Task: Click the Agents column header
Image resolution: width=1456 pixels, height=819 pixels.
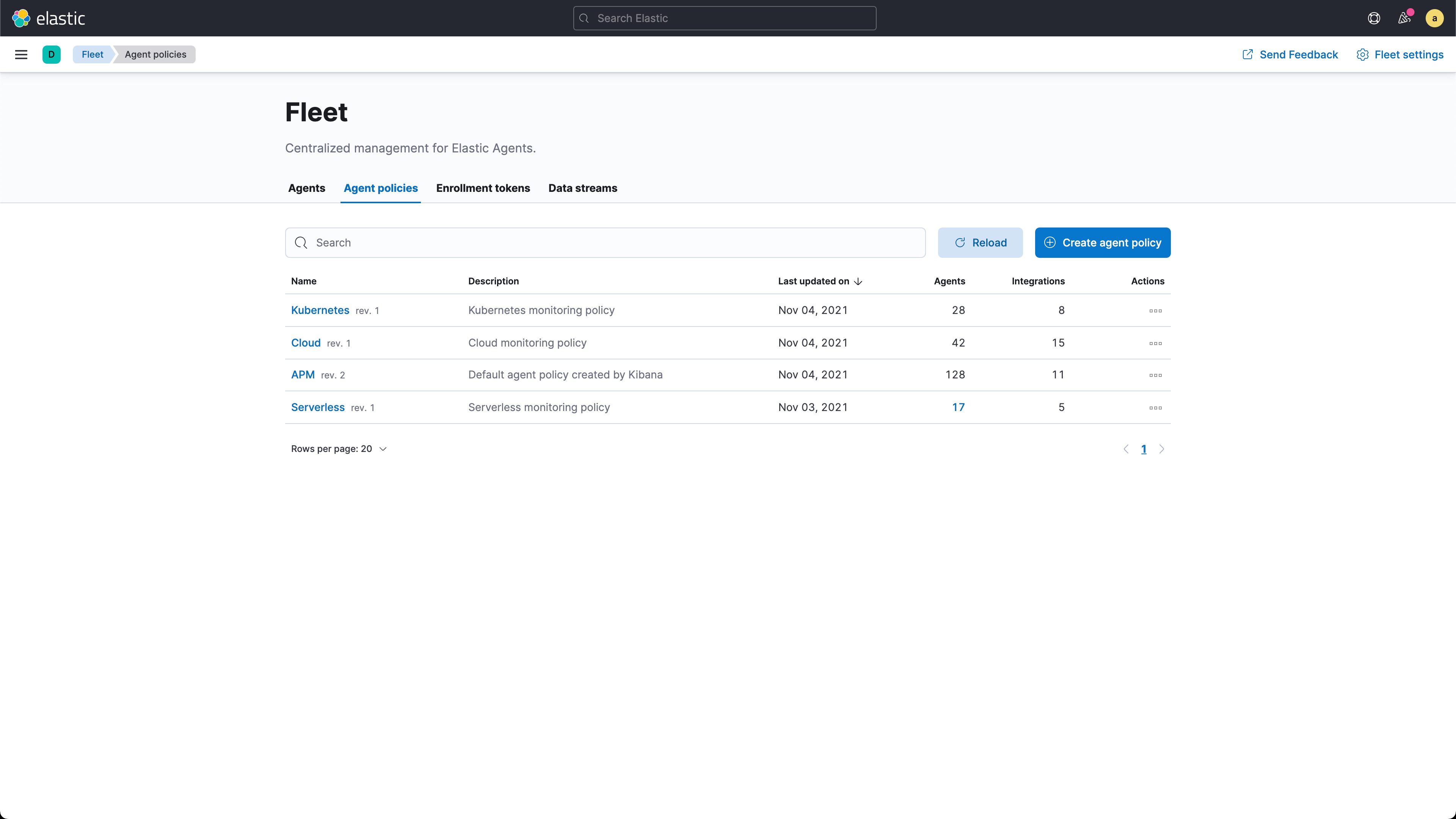Action: [x=949, y=281]
